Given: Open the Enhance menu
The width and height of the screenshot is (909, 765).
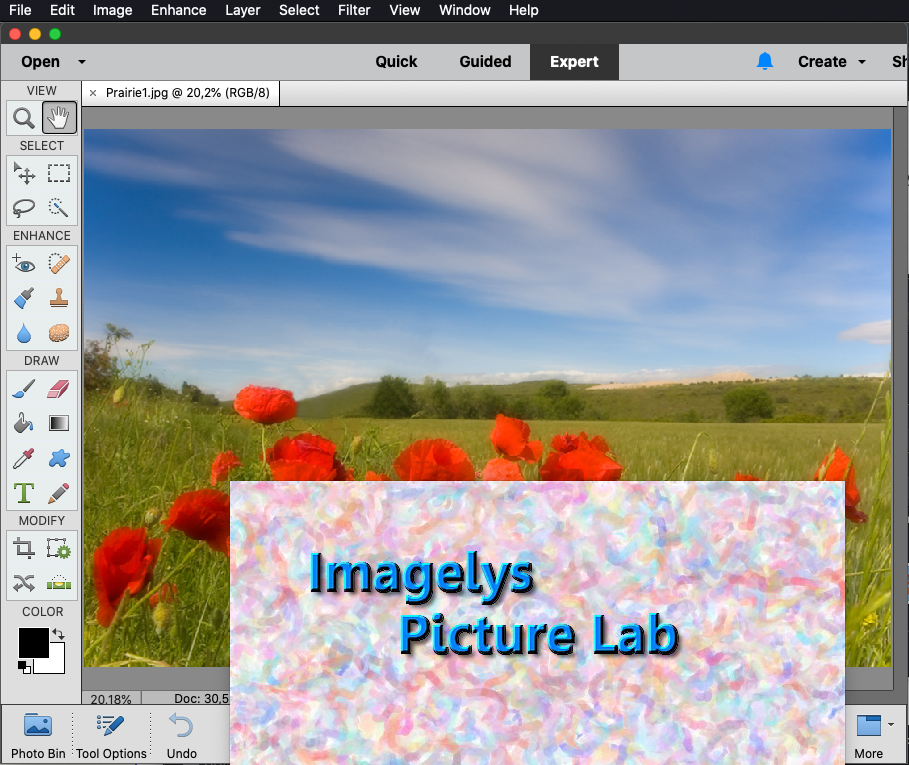Looking at the screenshot, I should click(x=179, y=10).
